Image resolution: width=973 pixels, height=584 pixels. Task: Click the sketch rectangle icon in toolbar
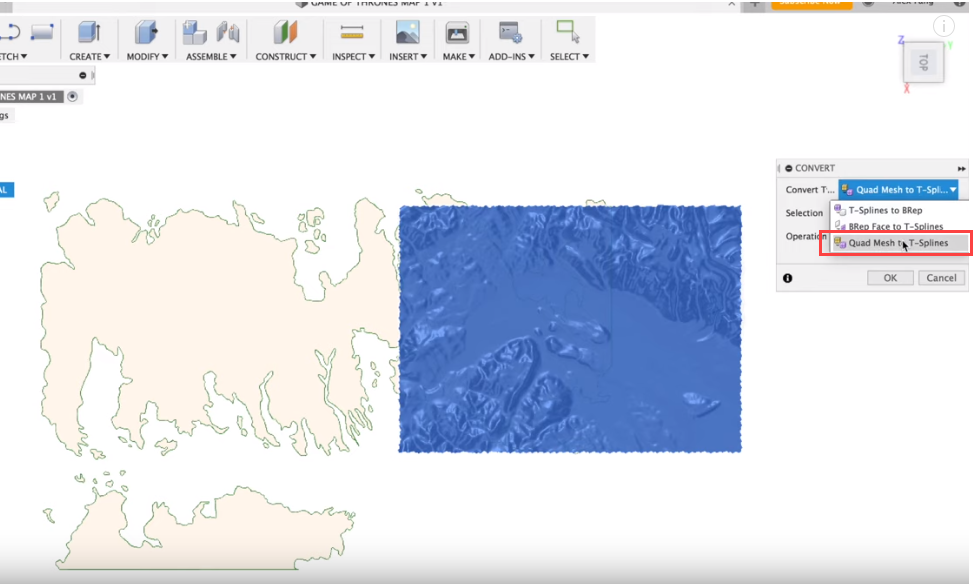pos(42,32)
